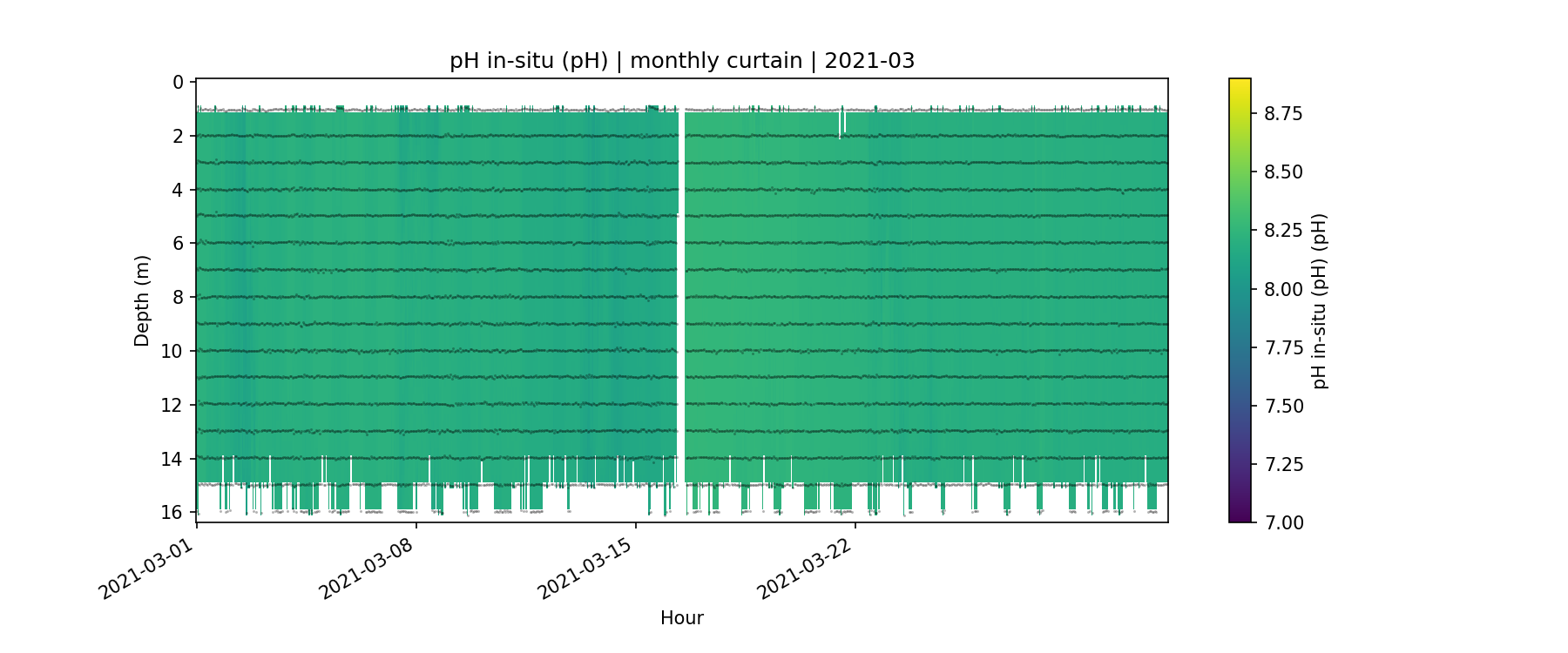Image resolution: width=1568 pixels, height=653 pixels.
Task: Pick the dark purple bottom of colorbar
Action: coord(1240,517)
